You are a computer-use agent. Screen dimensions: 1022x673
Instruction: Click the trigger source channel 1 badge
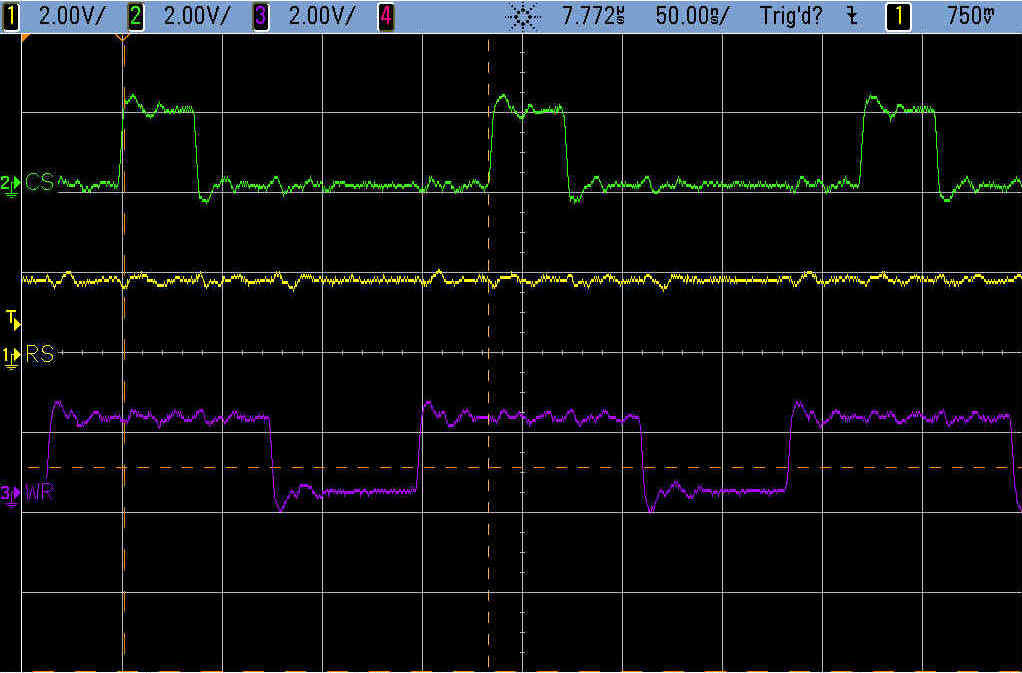point(897,17)
